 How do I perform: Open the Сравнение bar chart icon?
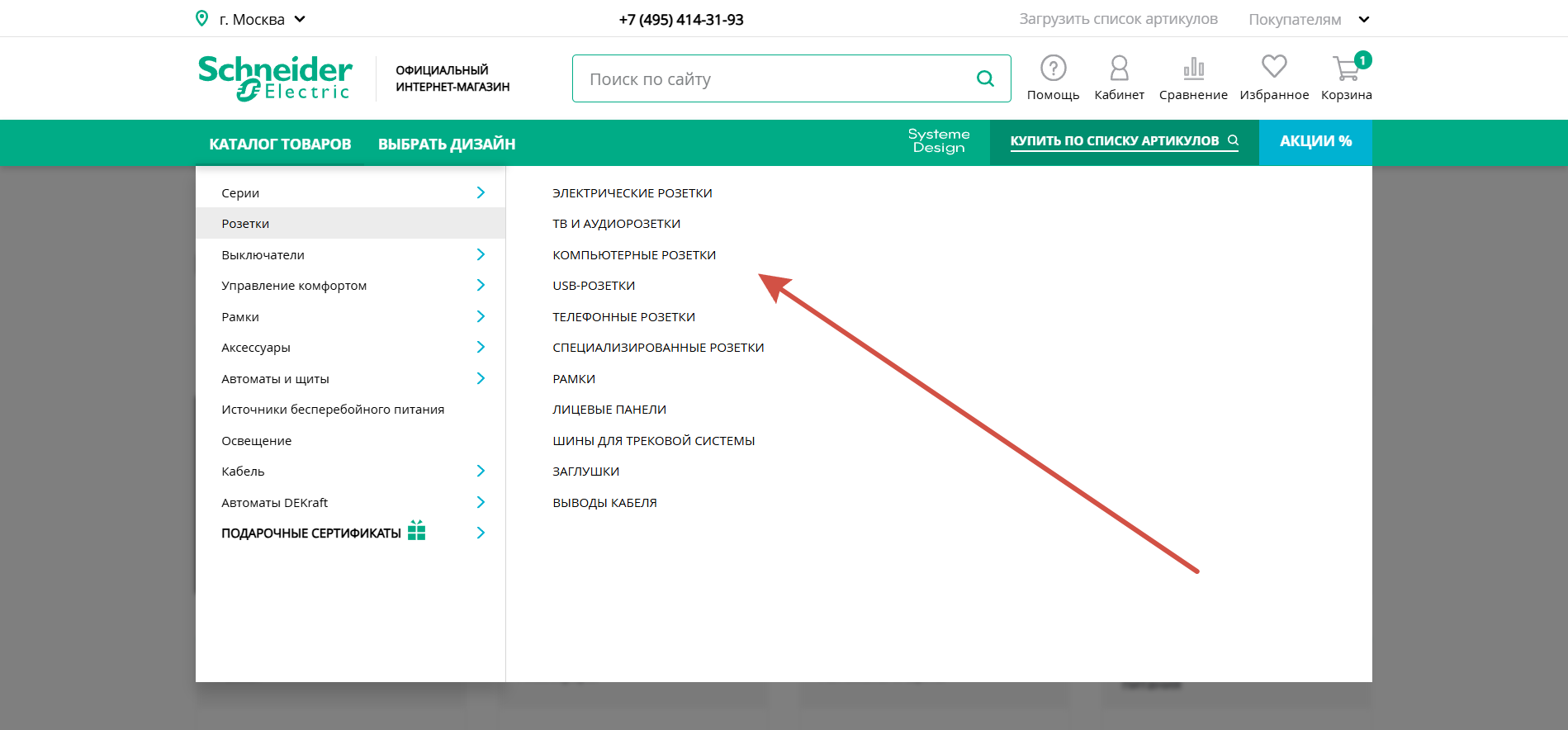1193,68
